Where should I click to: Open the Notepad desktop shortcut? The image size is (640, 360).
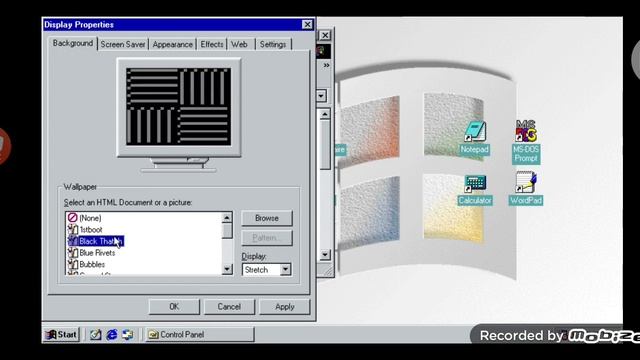point(474,138)
